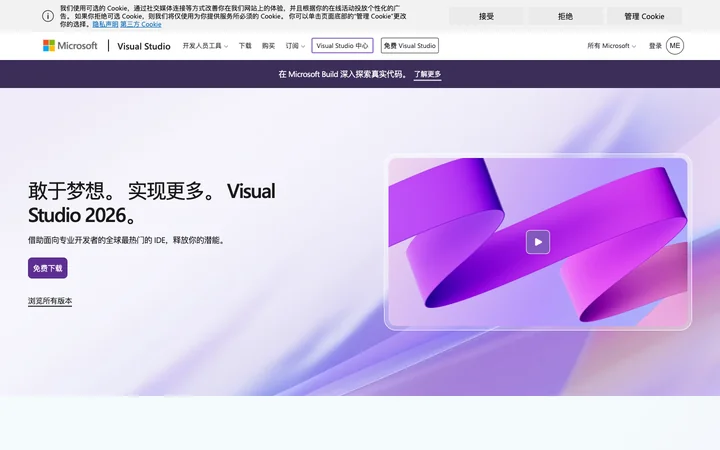This screenshot has width=720, height=450.
Task: Click the 登录 sign-in link
Action: tap(655, 46)
